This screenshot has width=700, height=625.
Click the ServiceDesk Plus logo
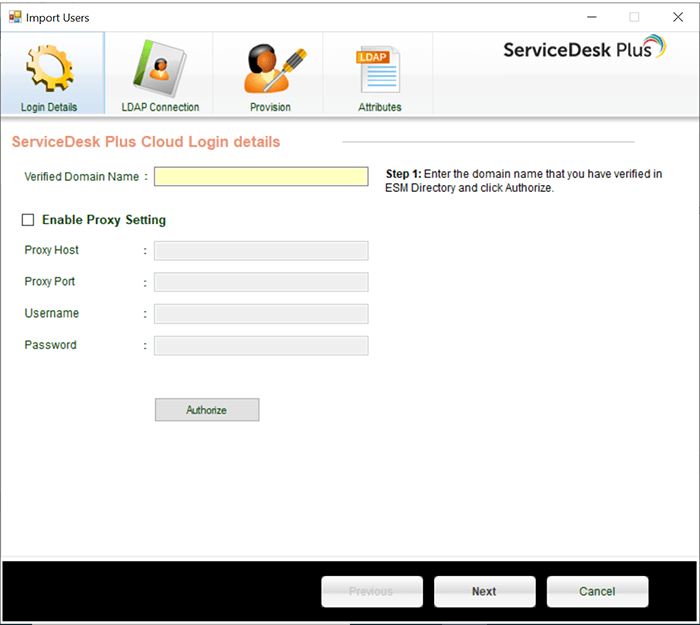pyautogui.click(x=583, y=48)
